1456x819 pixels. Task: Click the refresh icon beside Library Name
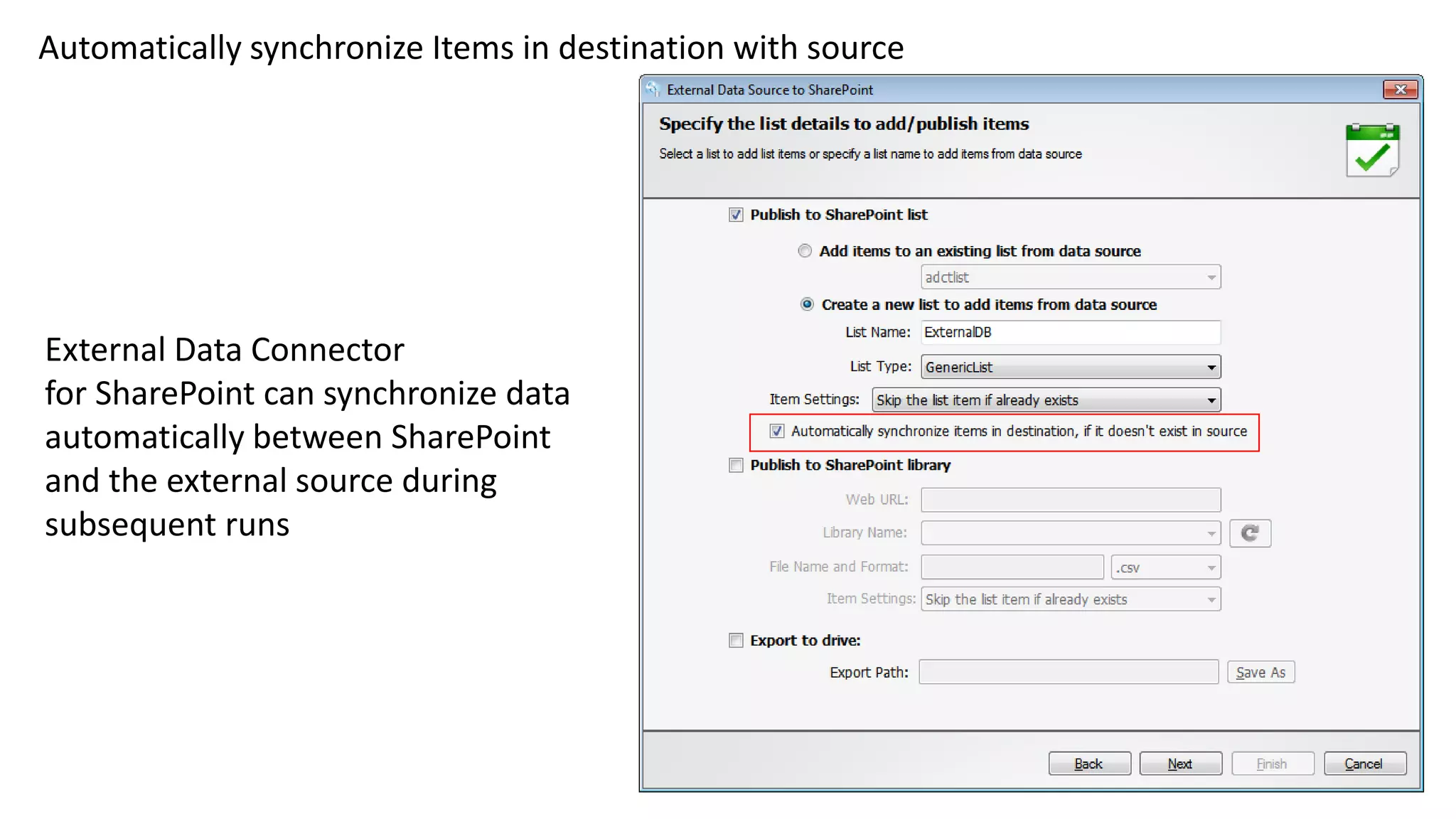tap(1250, 533)
